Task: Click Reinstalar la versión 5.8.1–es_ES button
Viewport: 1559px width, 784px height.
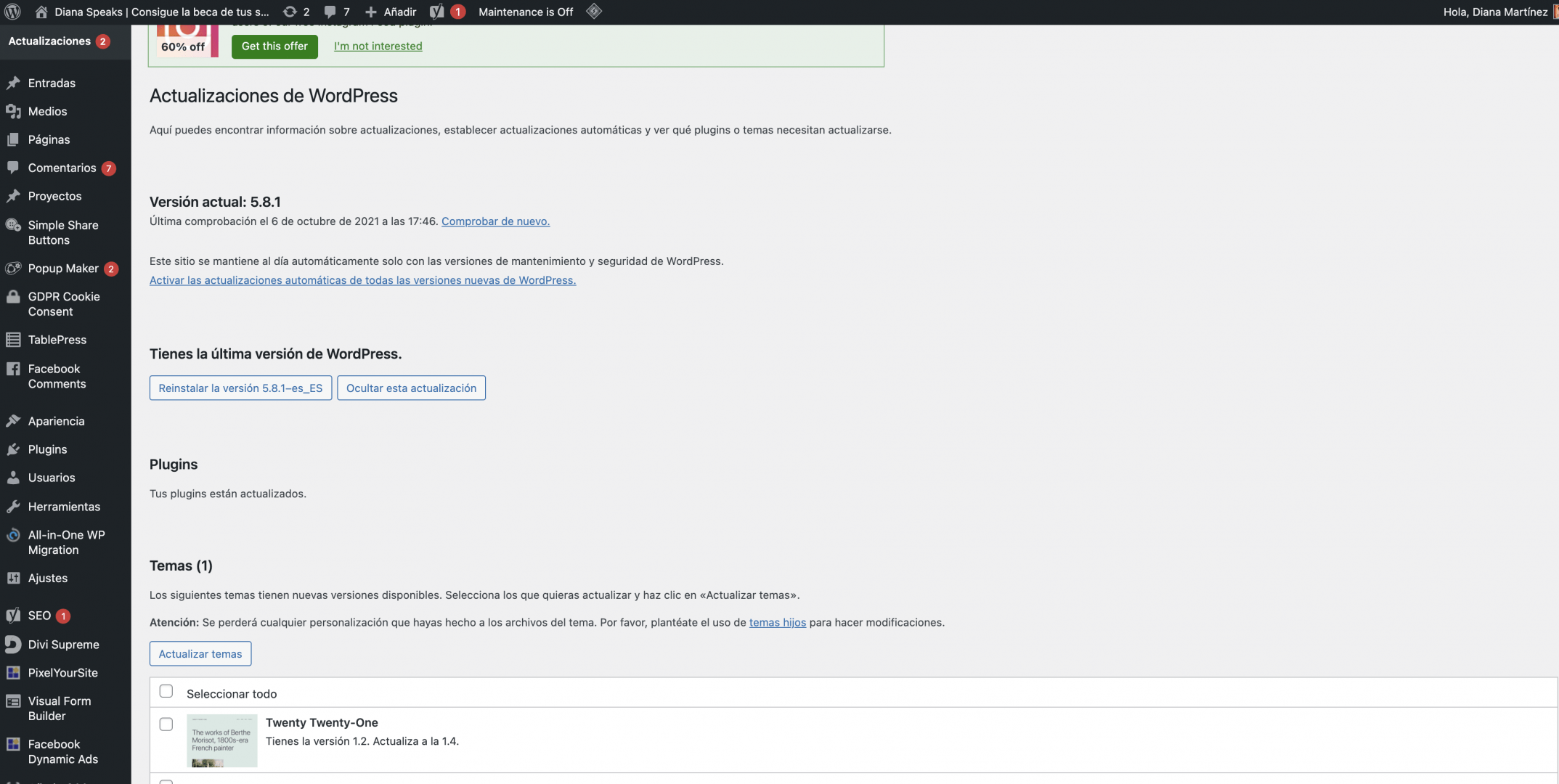Action: click(240, 388)
